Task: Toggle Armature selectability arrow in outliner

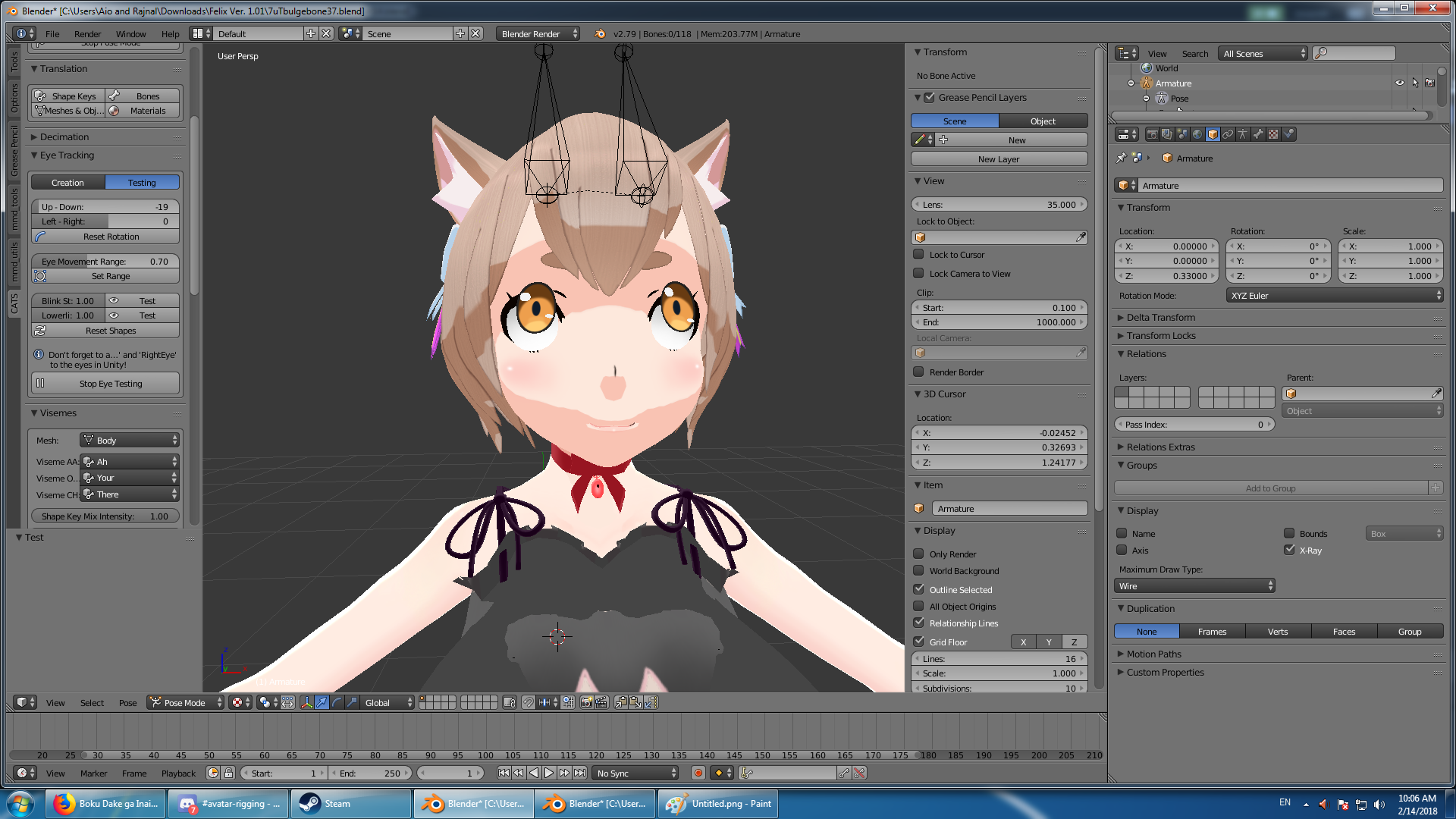Action: [1415, 83]
